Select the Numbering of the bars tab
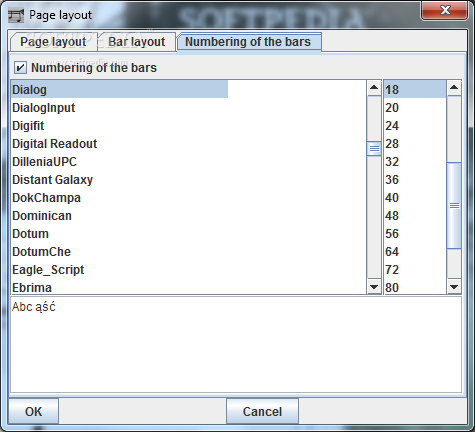This screenshot has height=432, width=475. [248, 42]
